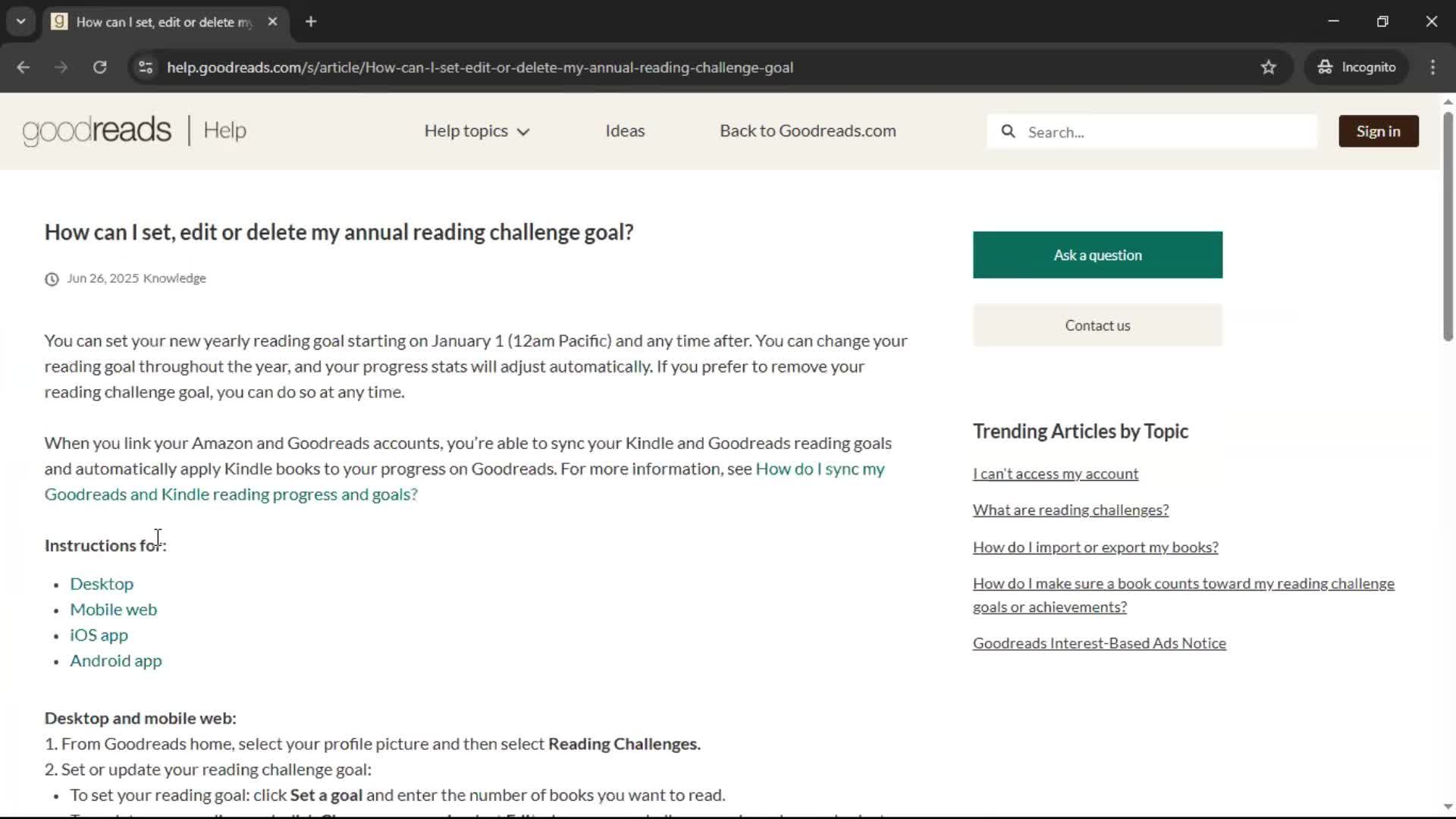Open 'What are reading challenges?' article

click(1071, 510)
